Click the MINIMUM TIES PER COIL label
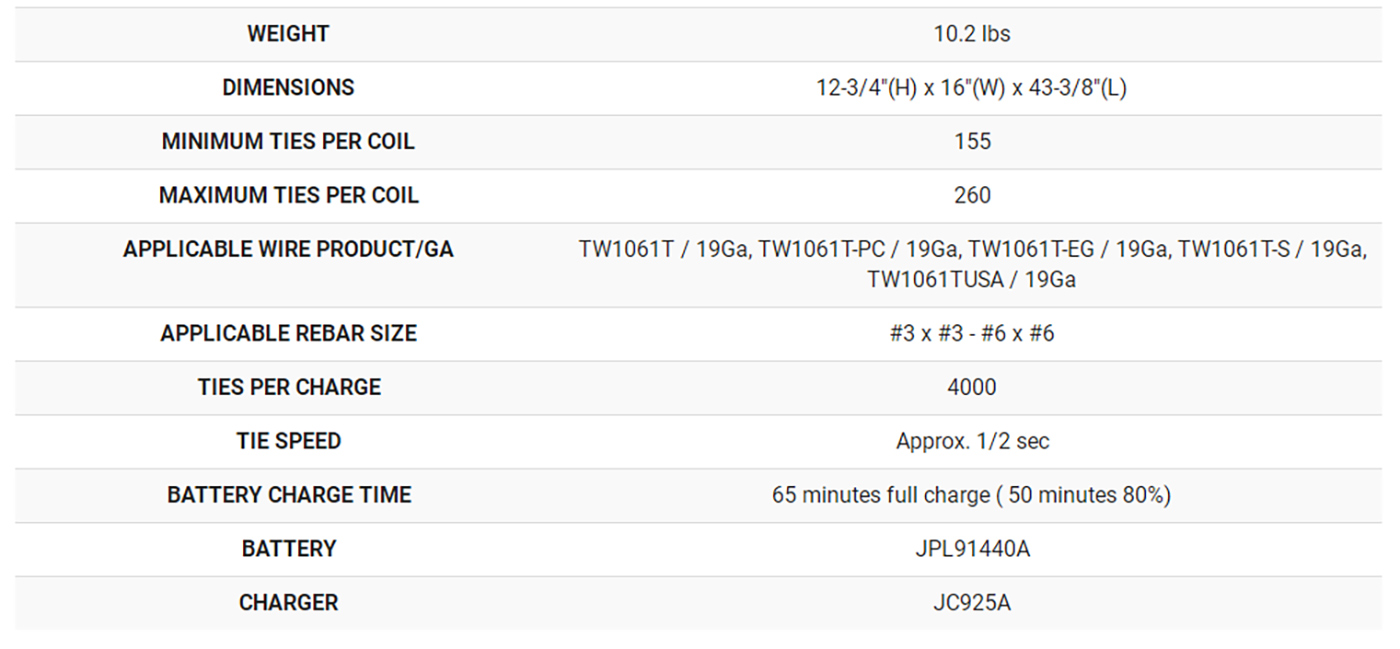 [x=288, y=142]
